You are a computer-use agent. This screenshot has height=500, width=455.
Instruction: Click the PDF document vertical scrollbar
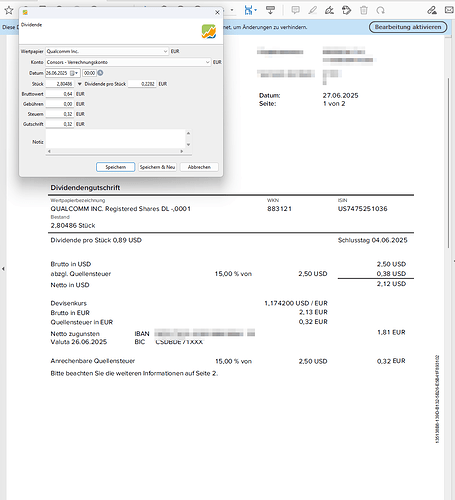coord(449,163)
